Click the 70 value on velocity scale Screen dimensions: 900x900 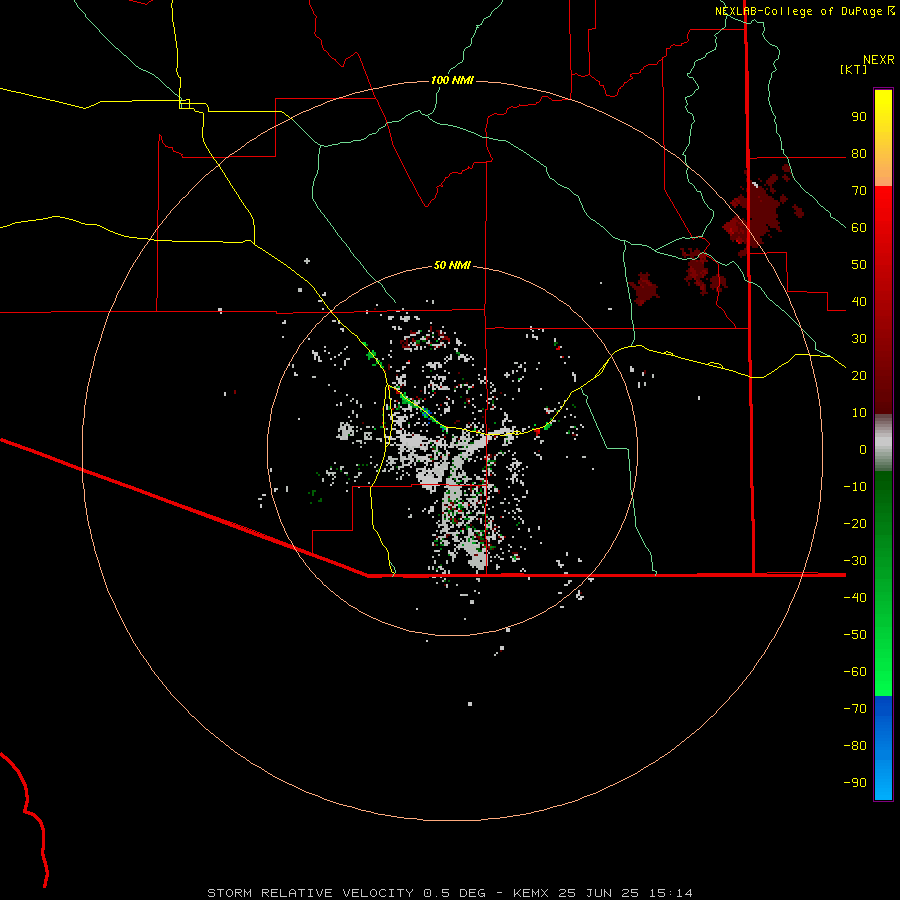coord(859,191)
